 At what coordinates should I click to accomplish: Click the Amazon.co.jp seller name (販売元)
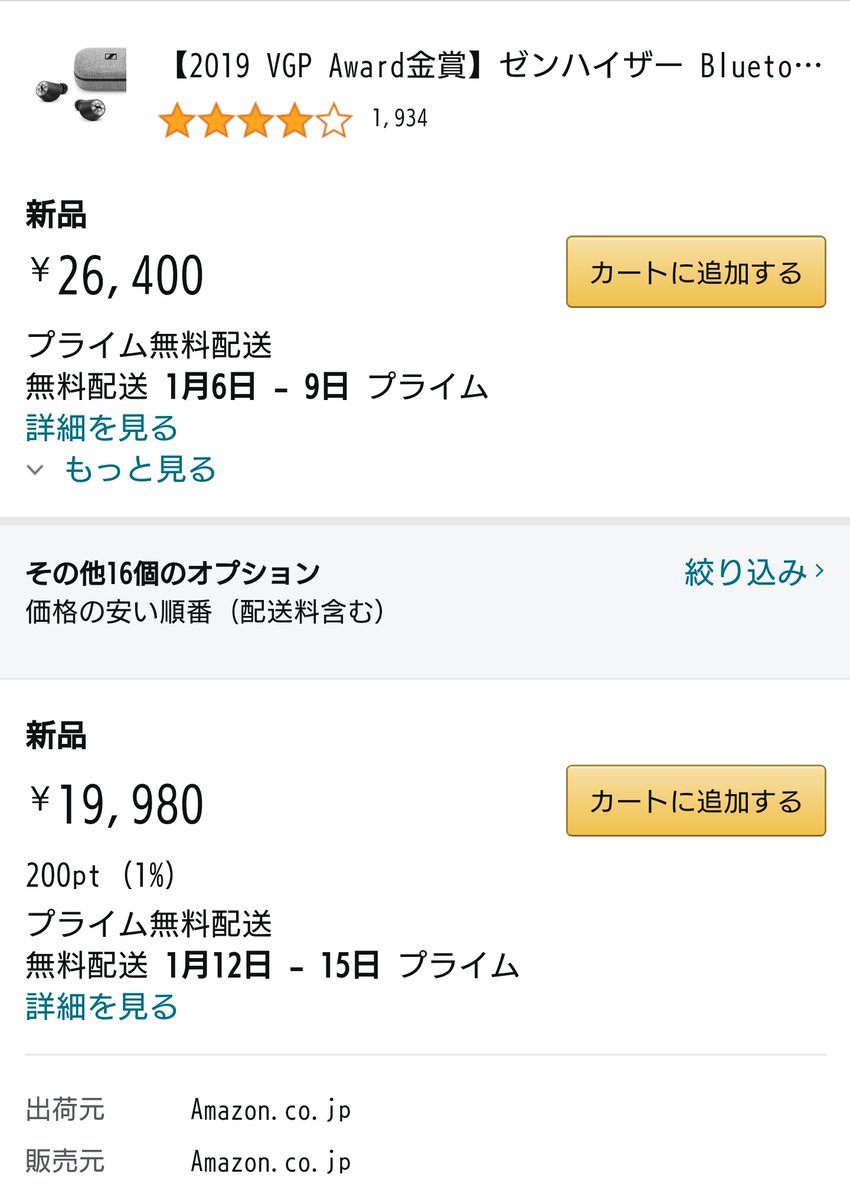point(271,1162)
